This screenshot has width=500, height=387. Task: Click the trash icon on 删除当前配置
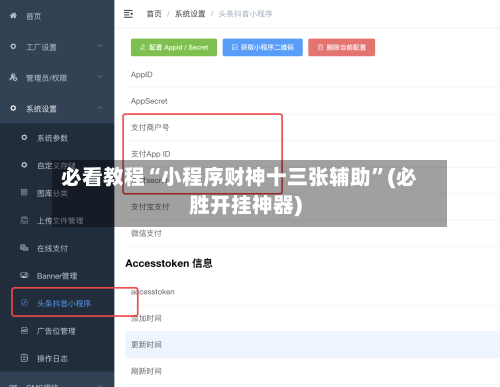[320, 47]
